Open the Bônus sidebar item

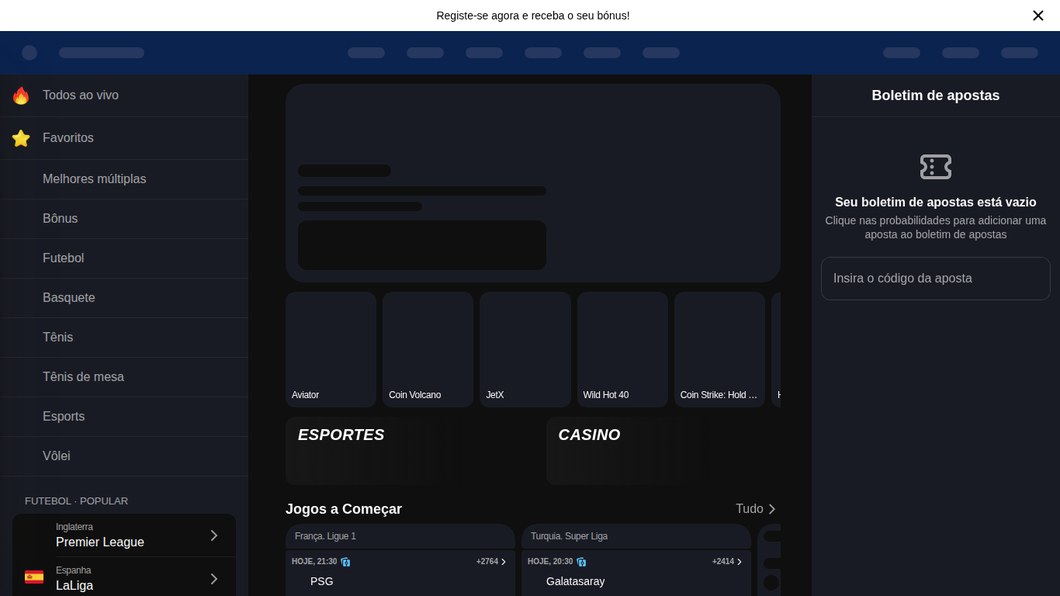pos(124,218)
